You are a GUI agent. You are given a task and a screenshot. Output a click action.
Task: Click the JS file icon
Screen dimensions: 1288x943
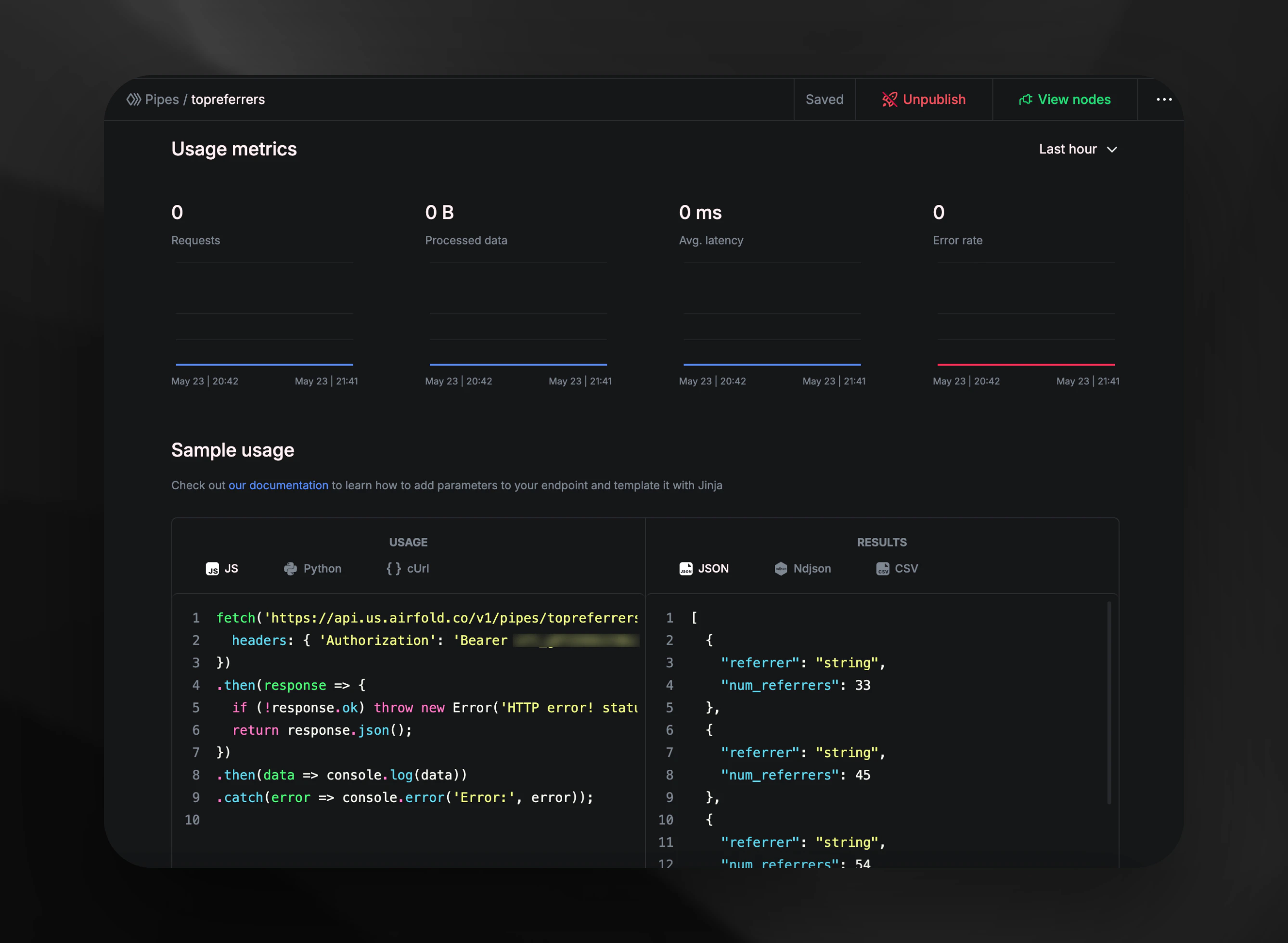pyautogui.click(x=212, y=569)
